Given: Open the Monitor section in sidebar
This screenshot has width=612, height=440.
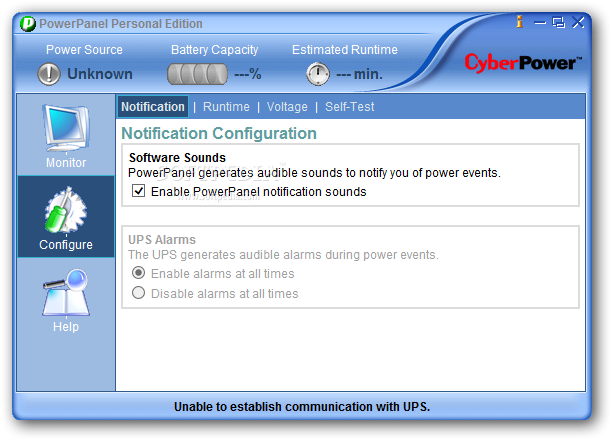Looking at the screenshot, I should 66,136.
